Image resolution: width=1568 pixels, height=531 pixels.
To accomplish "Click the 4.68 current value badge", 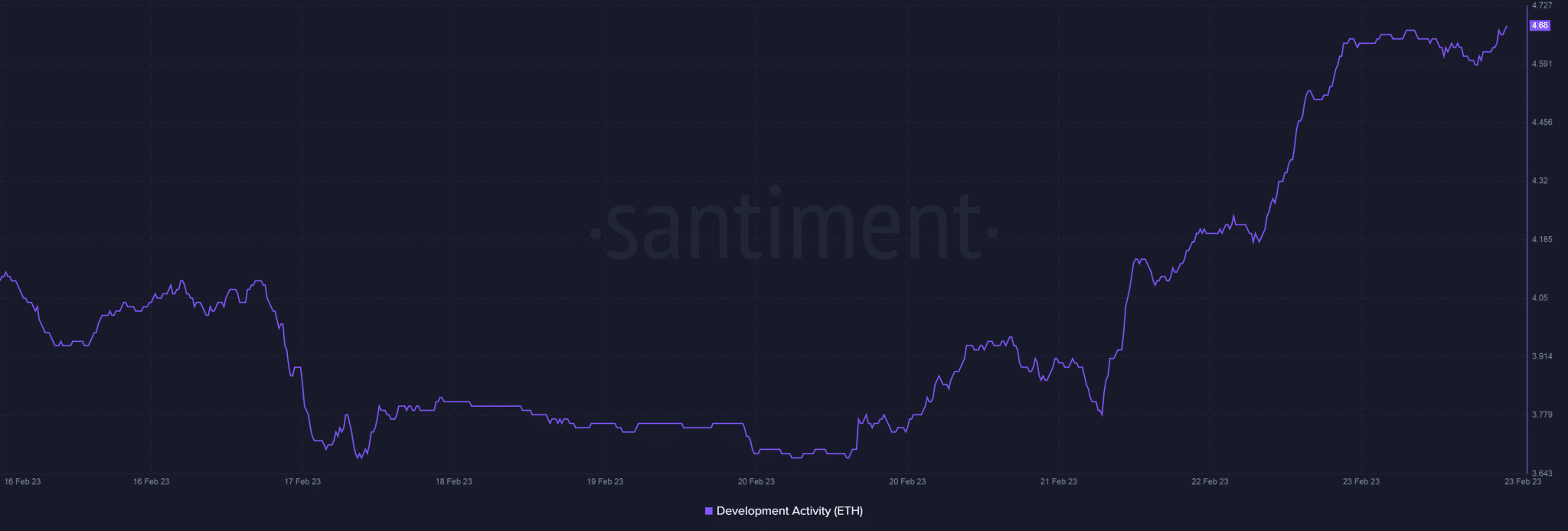I will coord(1540,25).
